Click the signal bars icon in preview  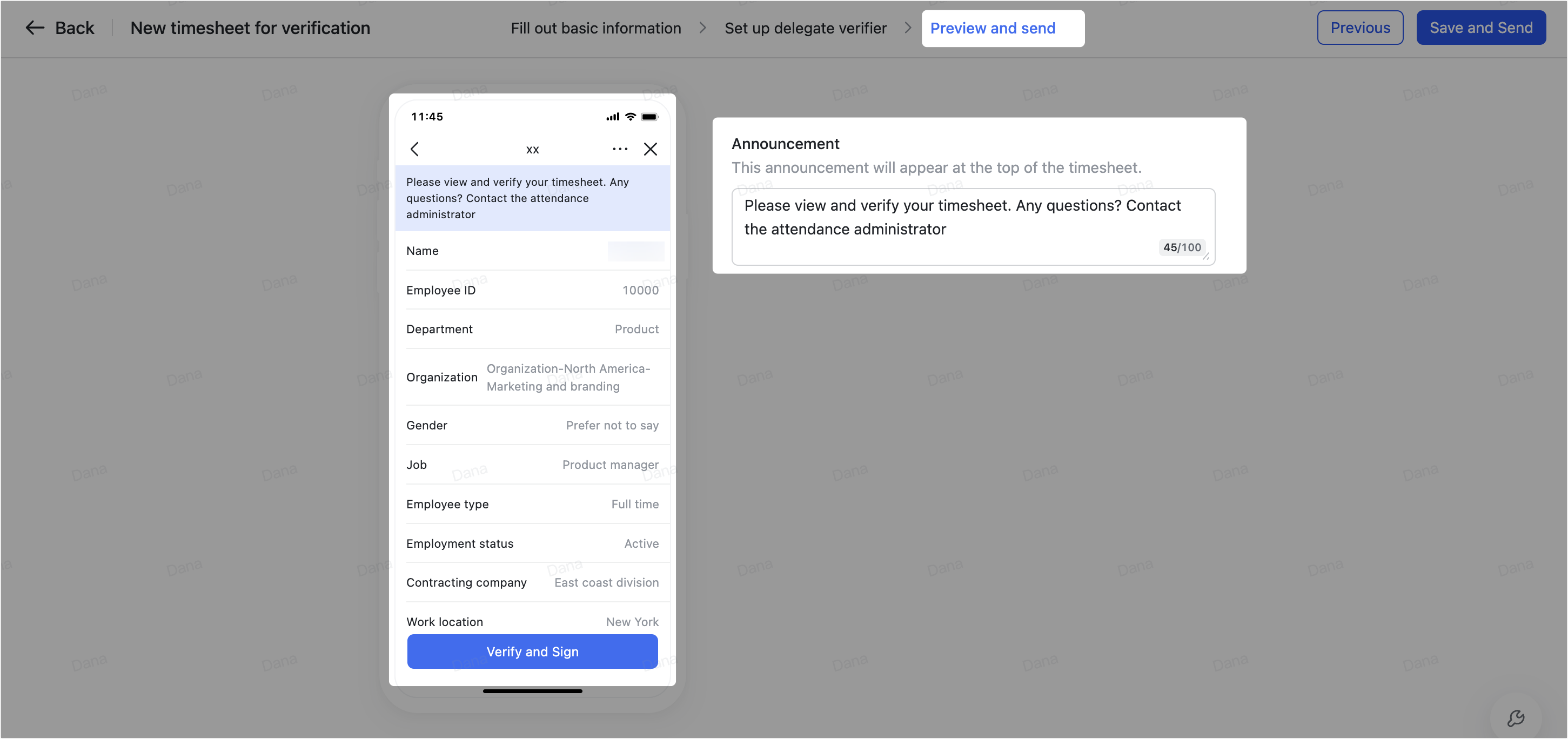612,117
